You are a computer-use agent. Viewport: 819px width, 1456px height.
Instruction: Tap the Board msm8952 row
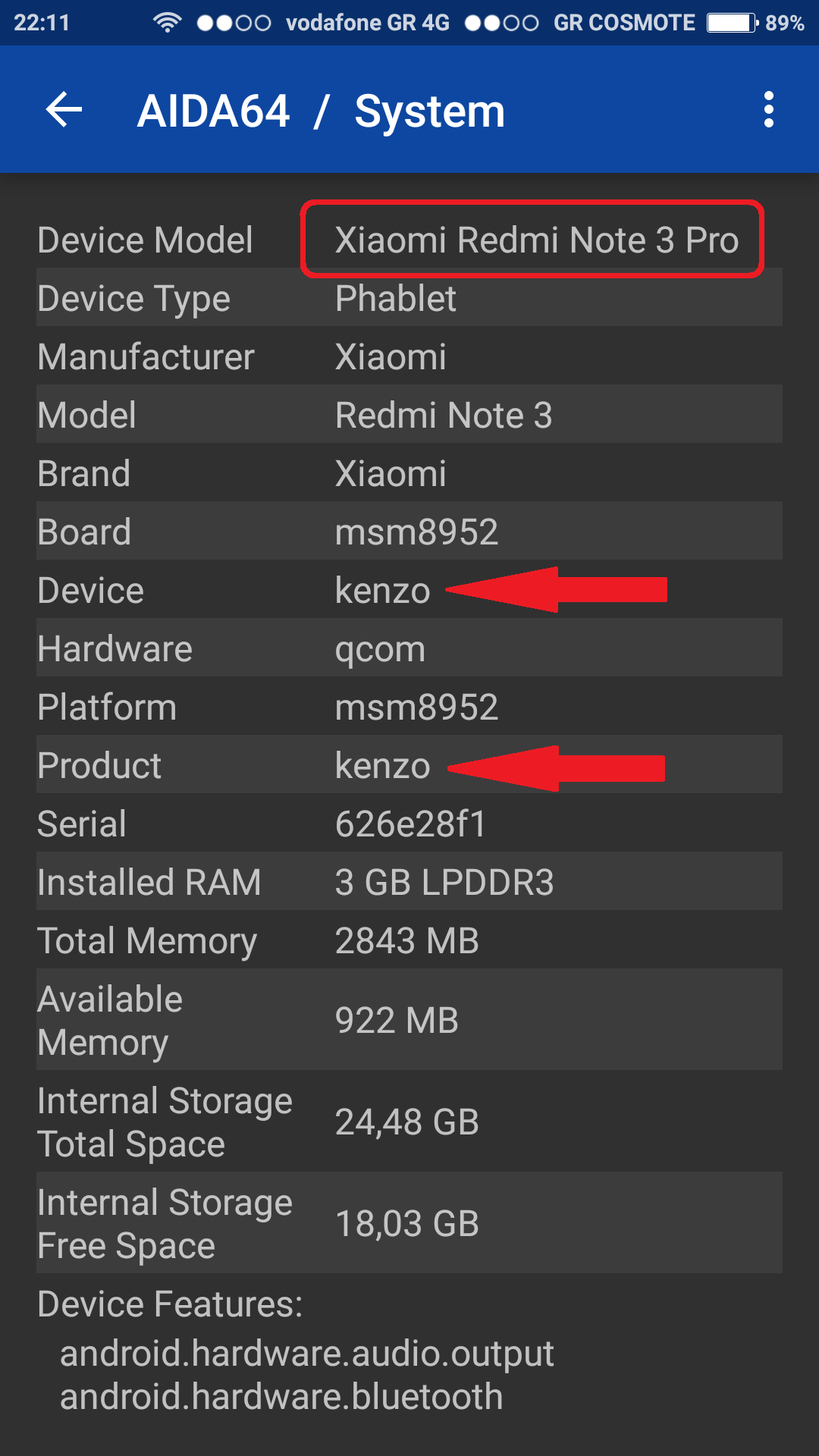click(409, 532)
